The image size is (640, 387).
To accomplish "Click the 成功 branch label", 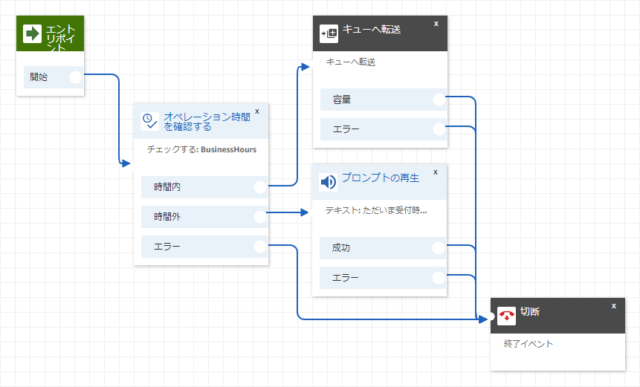I will pos(341,248).
